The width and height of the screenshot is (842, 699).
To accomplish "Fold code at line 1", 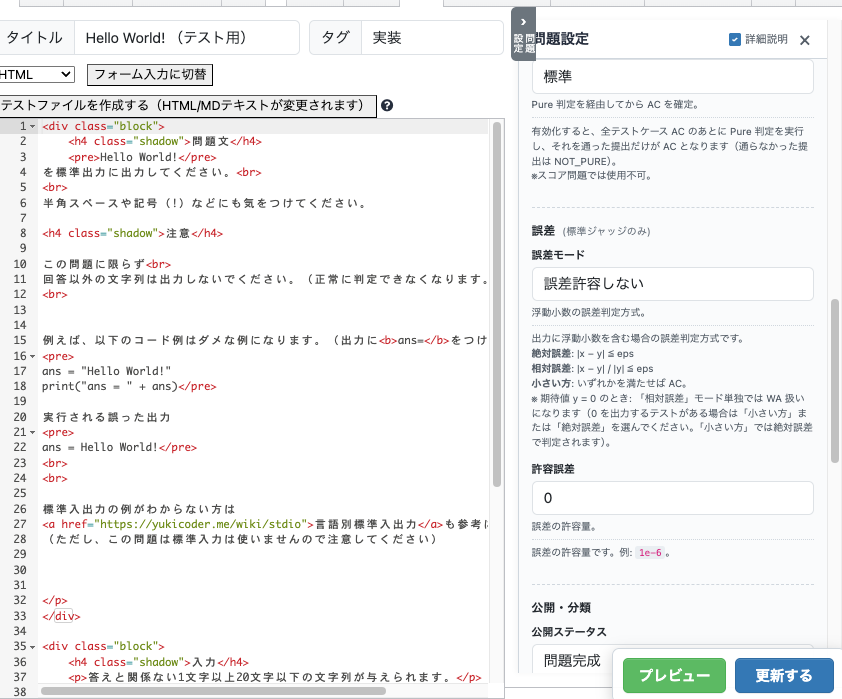I will pyautogui.click(x=33, y=127).
